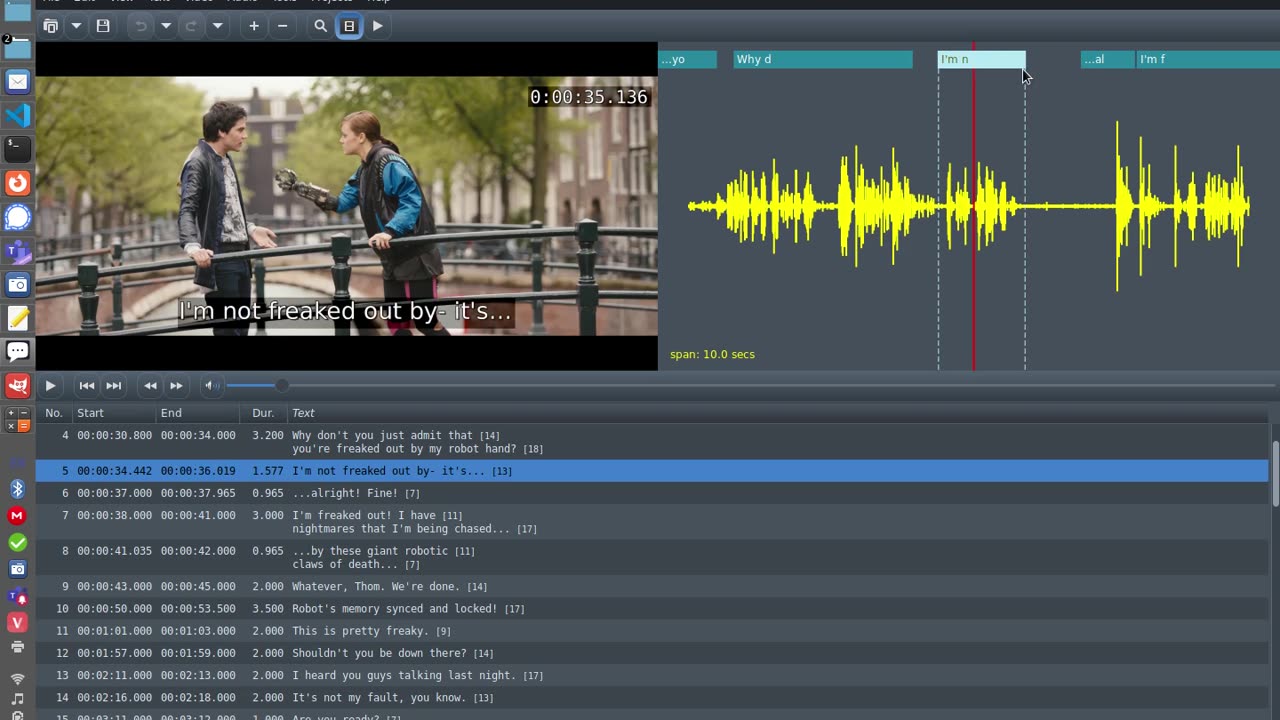
Task: Click the toolbar play triangle icon
Action: pyautogui.click(x=377, y=26)
